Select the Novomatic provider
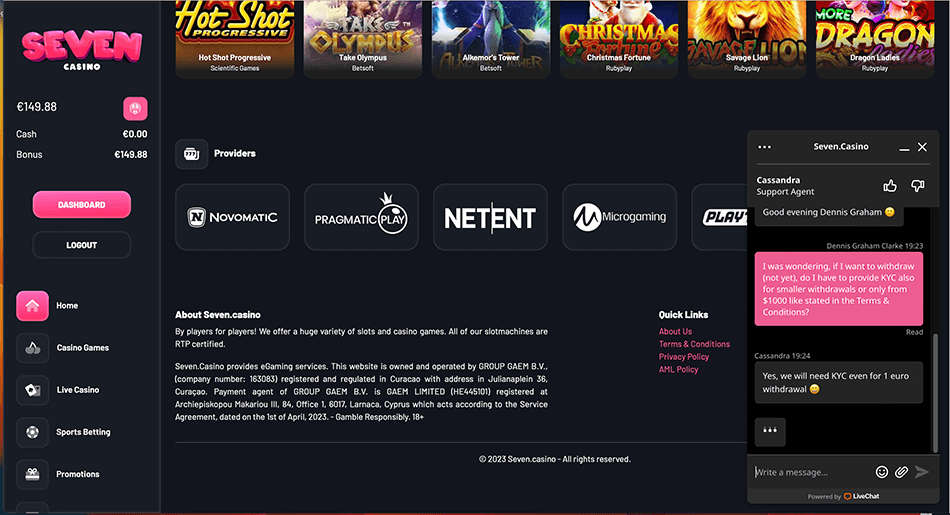 233,217
